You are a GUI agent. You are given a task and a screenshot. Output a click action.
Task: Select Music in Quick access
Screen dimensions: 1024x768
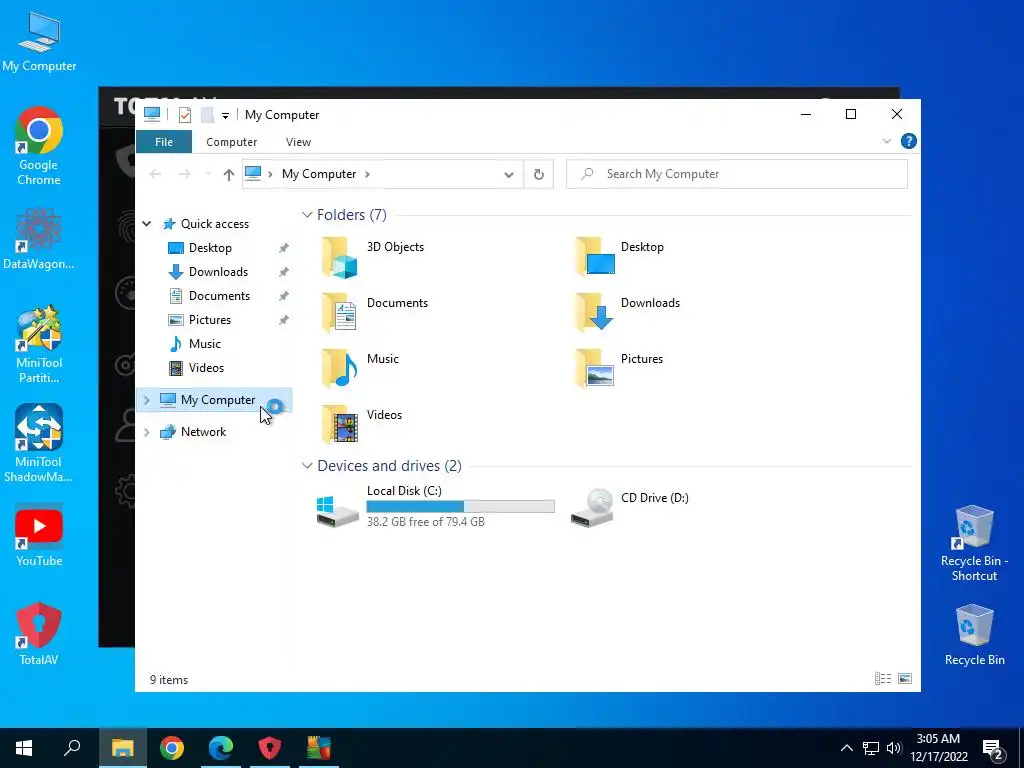(x=204, y=344)
